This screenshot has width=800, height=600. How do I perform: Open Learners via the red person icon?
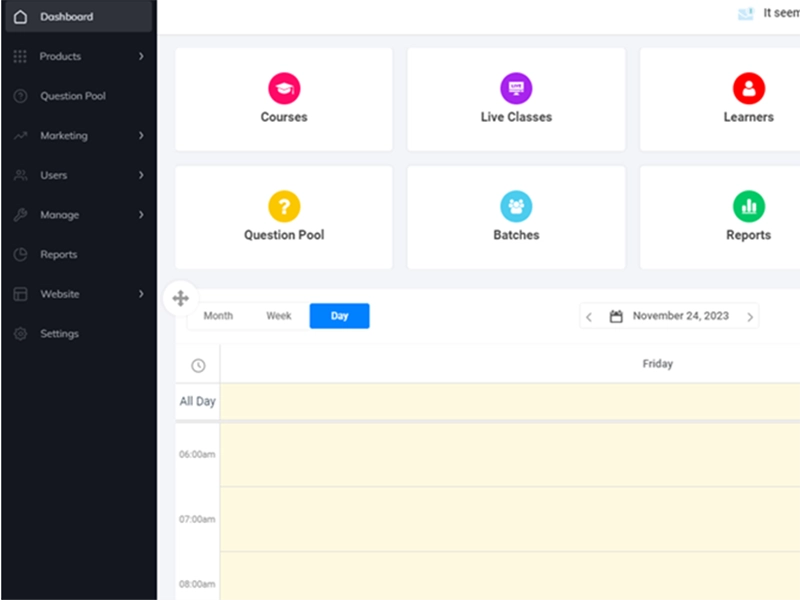tap(749, 88)
